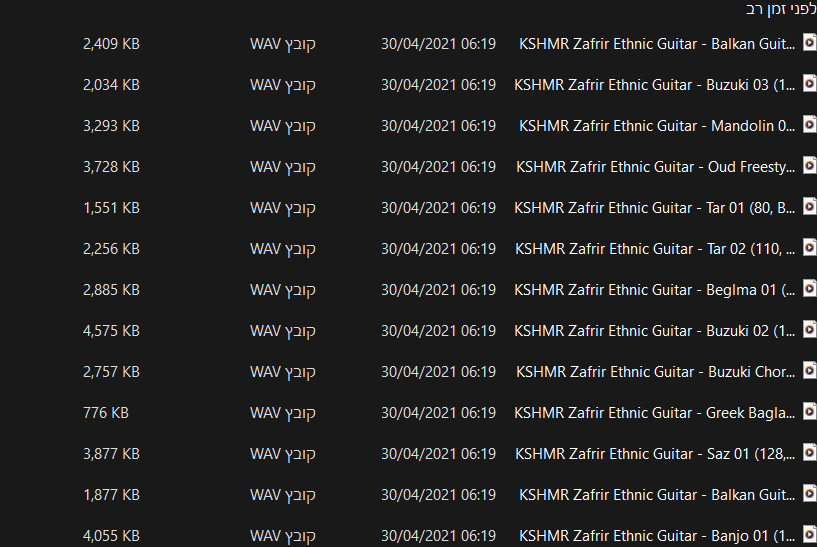Select the Tar 02 audio file icon
817x547 pixels.
coord(809,248)
